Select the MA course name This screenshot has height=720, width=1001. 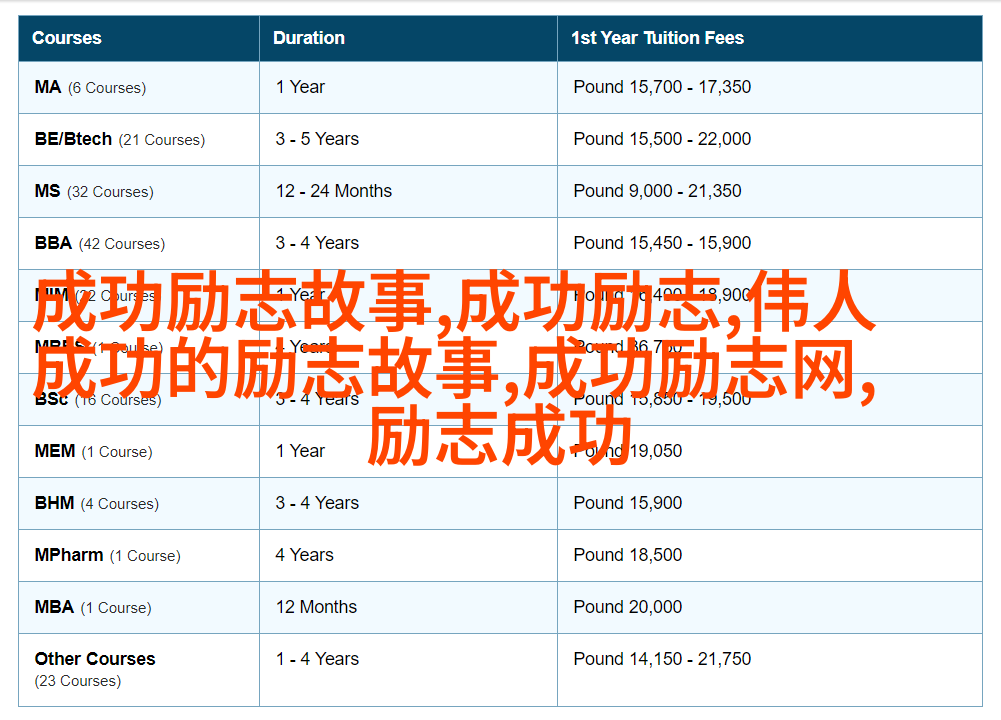pyautogui.click(x=48, y=87)
